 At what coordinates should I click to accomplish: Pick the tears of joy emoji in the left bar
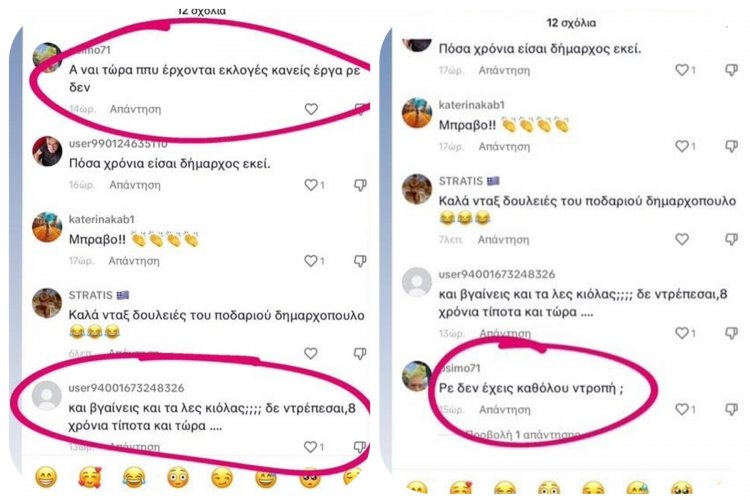pyautogui.click(x=134, y=477)
